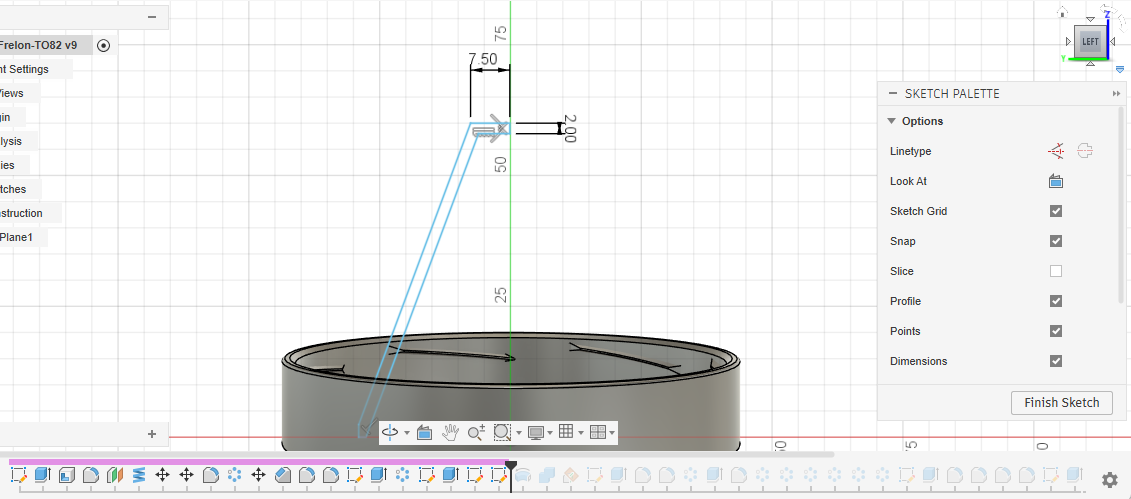The width and height of the screenshot is (1131, 499).
Task: Enable the Slice checkbox
Action: click(x=1056, y=271)
